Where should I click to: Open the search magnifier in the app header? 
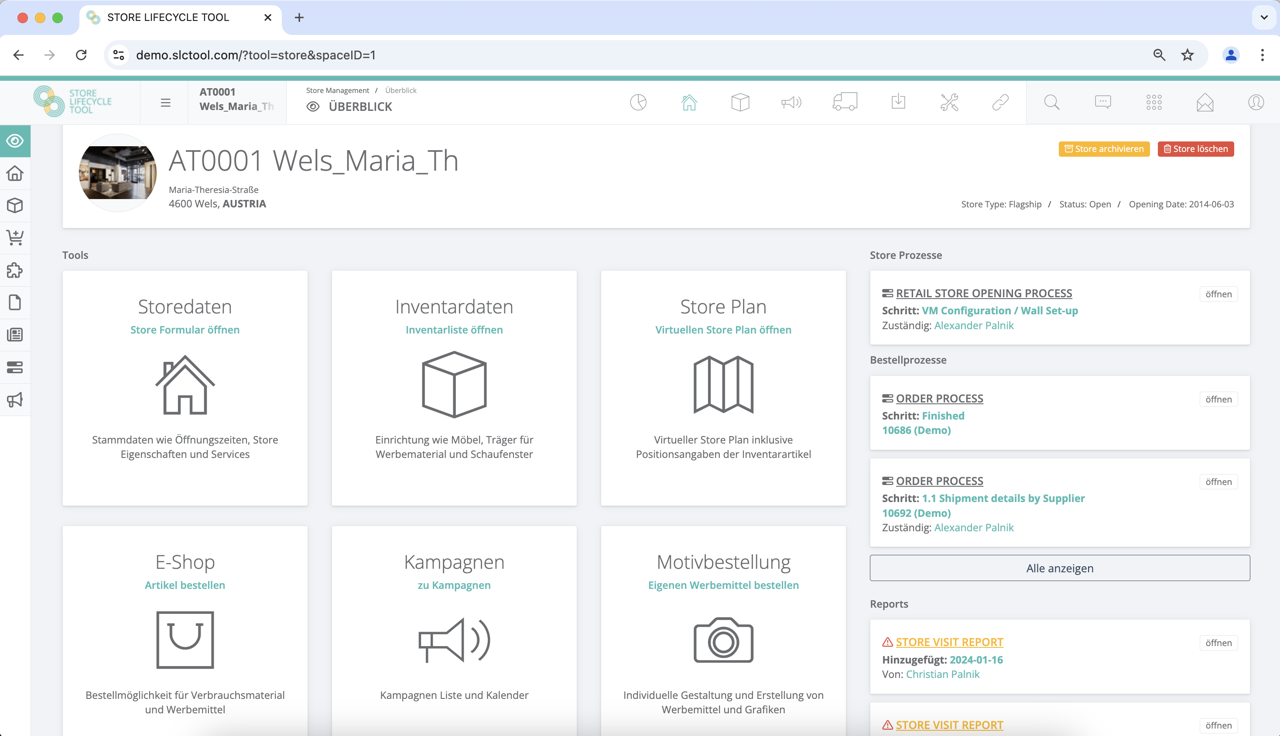pos(1052,102)
